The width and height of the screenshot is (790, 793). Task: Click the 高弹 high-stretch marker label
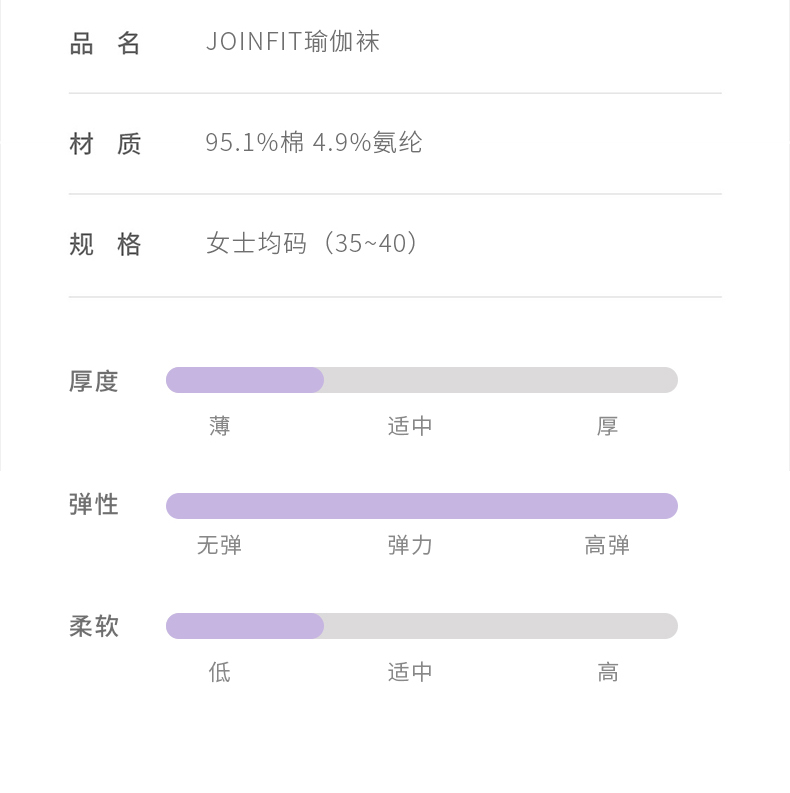[x=607, y=546]
